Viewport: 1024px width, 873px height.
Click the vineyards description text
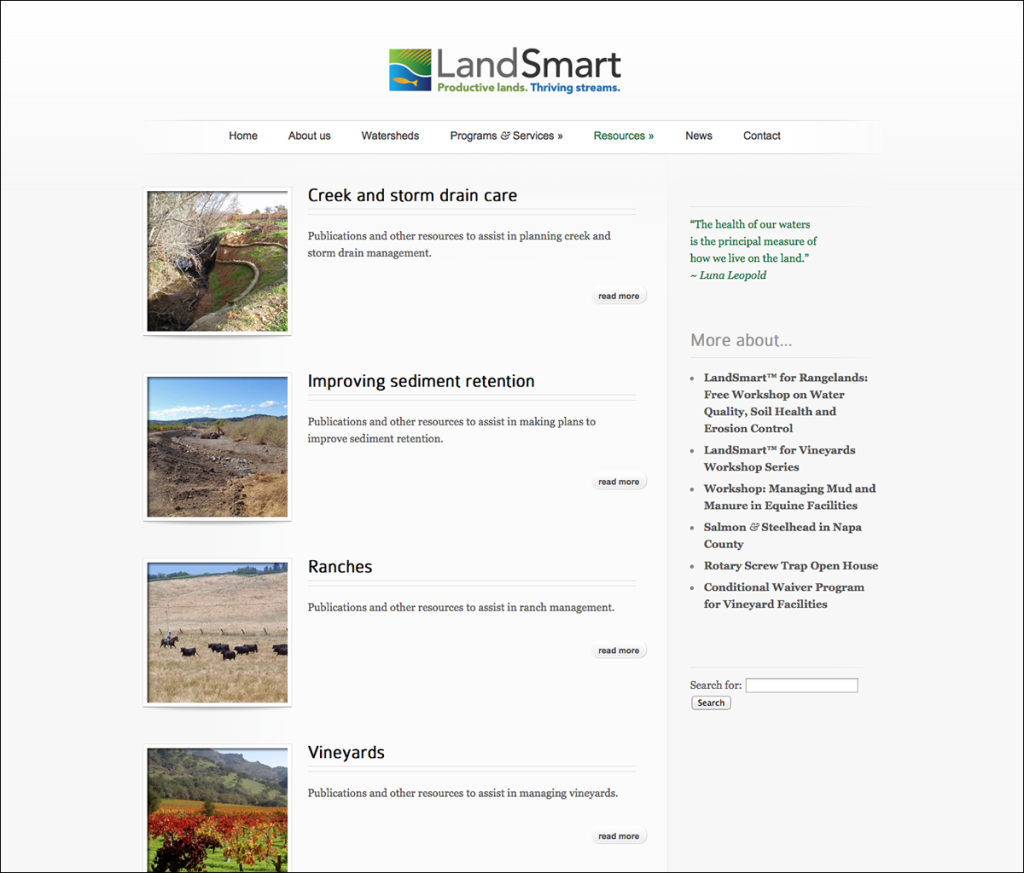pyautogui.click(x=463, y=793)
